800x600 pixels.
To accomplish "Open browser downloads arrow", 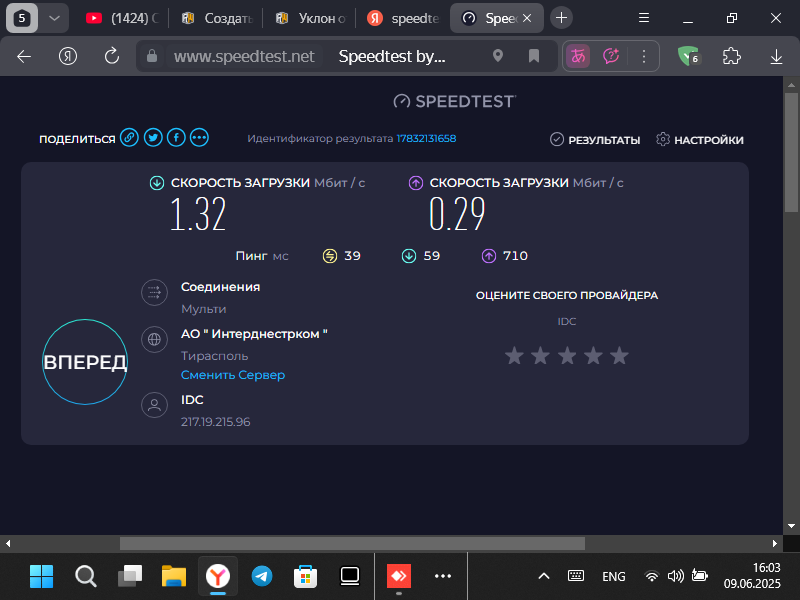I will click(x=776, y=56).
